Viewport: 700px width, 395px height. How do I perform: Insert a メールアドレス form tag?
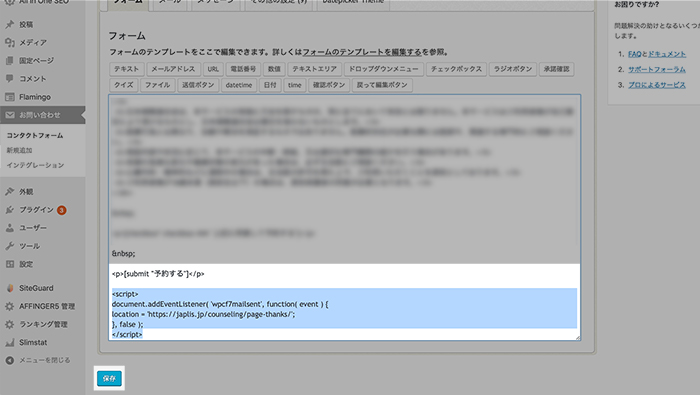tap(173, 69)
